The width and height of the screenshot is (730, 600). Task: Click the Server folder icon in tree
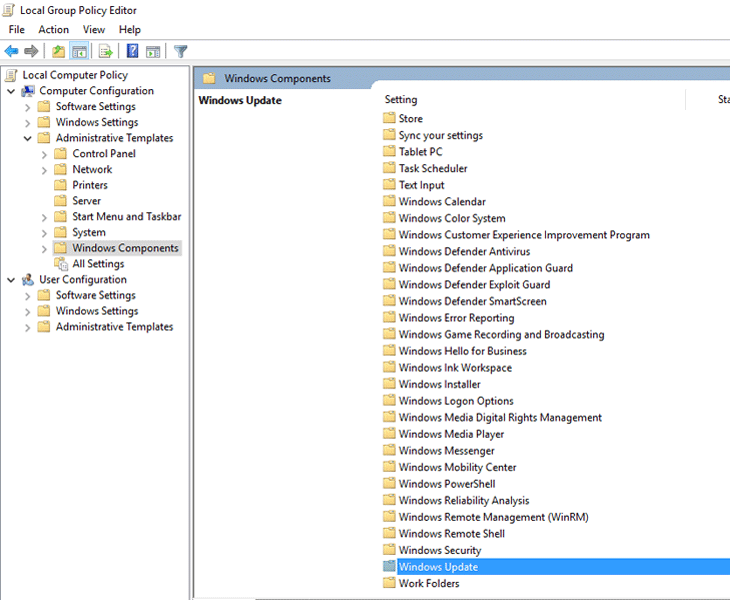pyautogui.click(x=61, y=201)
